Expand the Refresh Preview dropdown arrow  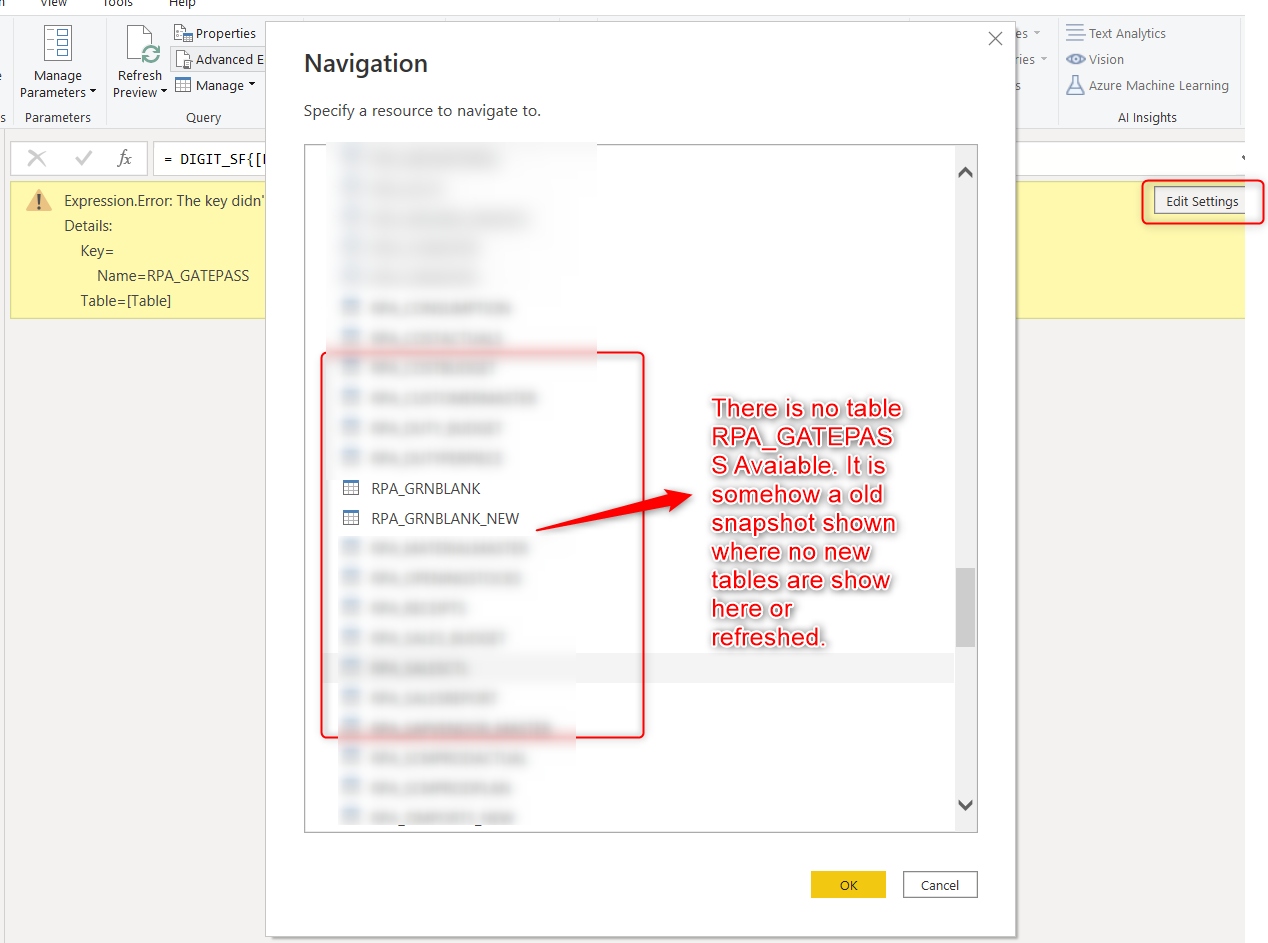163,92
